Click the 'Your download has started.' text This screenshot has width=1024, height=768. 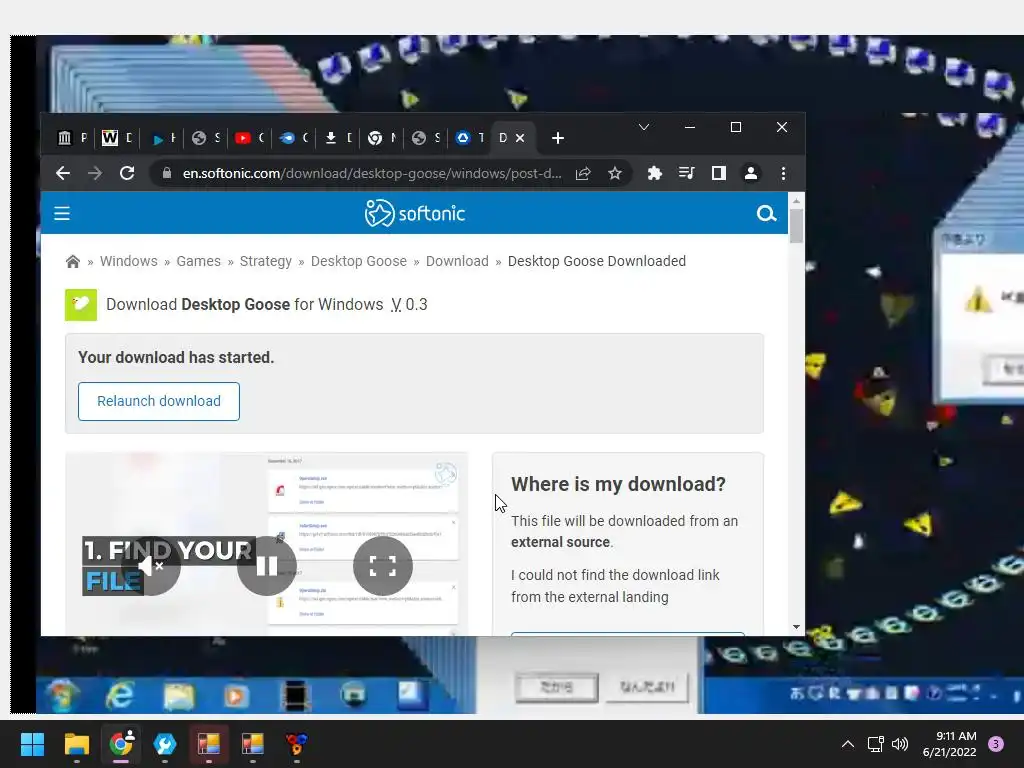(x=176, y=357)
